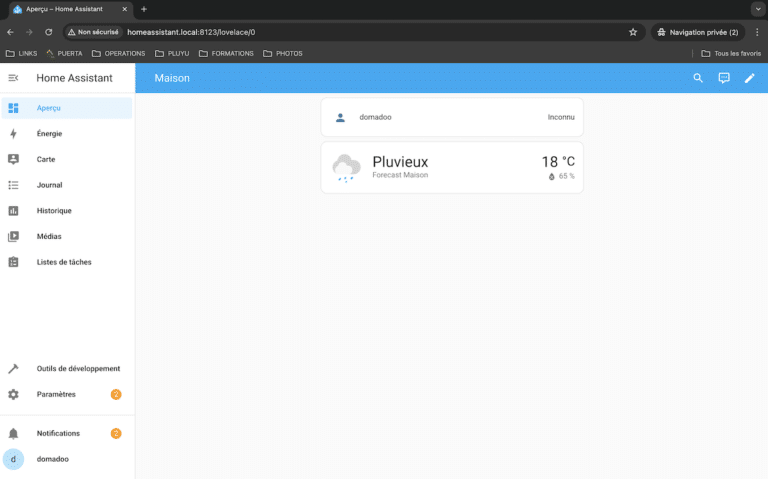The width and height of the screenshot is (768, 479).
Task: Open the OPERATIONS bookmark folder
Action: point(119,53)
